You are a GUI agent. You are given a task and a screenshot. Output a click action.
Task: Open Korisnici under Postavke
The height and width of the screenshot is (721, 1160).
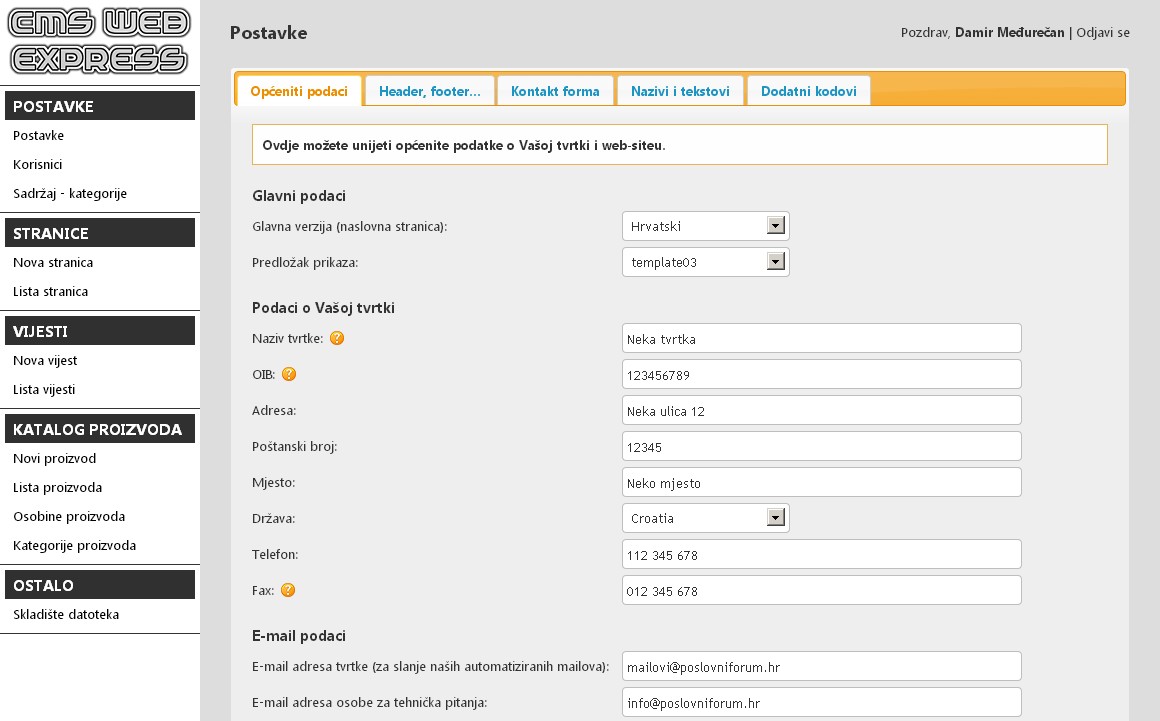click(x=41, y=164)
